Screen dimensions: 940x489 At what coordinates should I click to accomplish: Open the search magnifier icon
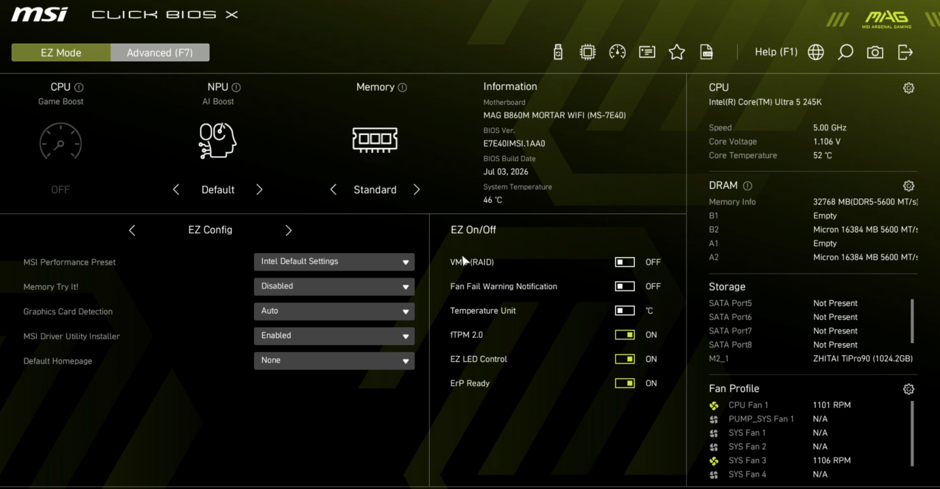(845, 52)
